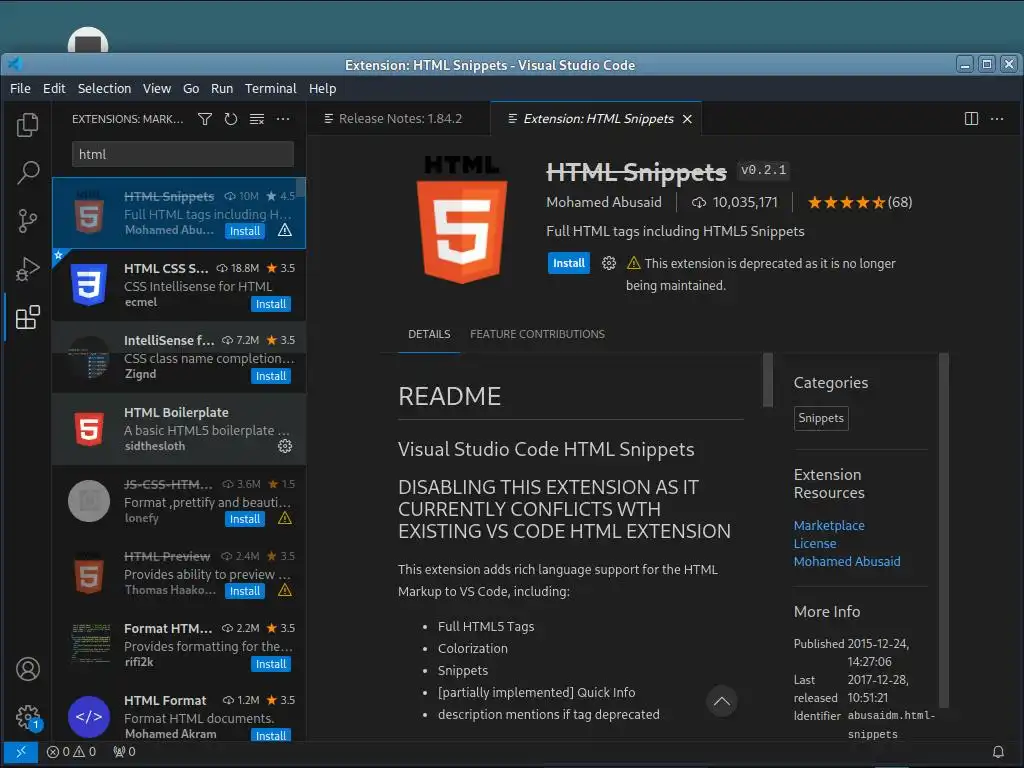Refresh the extensions list
This screenshot has width=1024, height=768.
click(x=231, y=119)
